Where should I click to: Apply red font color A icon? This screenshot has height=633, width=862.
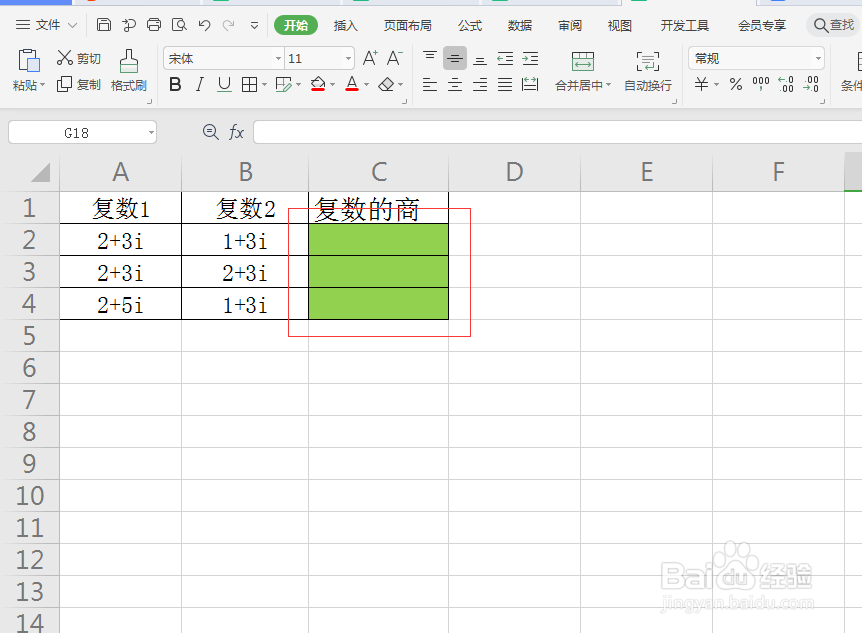pos(352,85)
